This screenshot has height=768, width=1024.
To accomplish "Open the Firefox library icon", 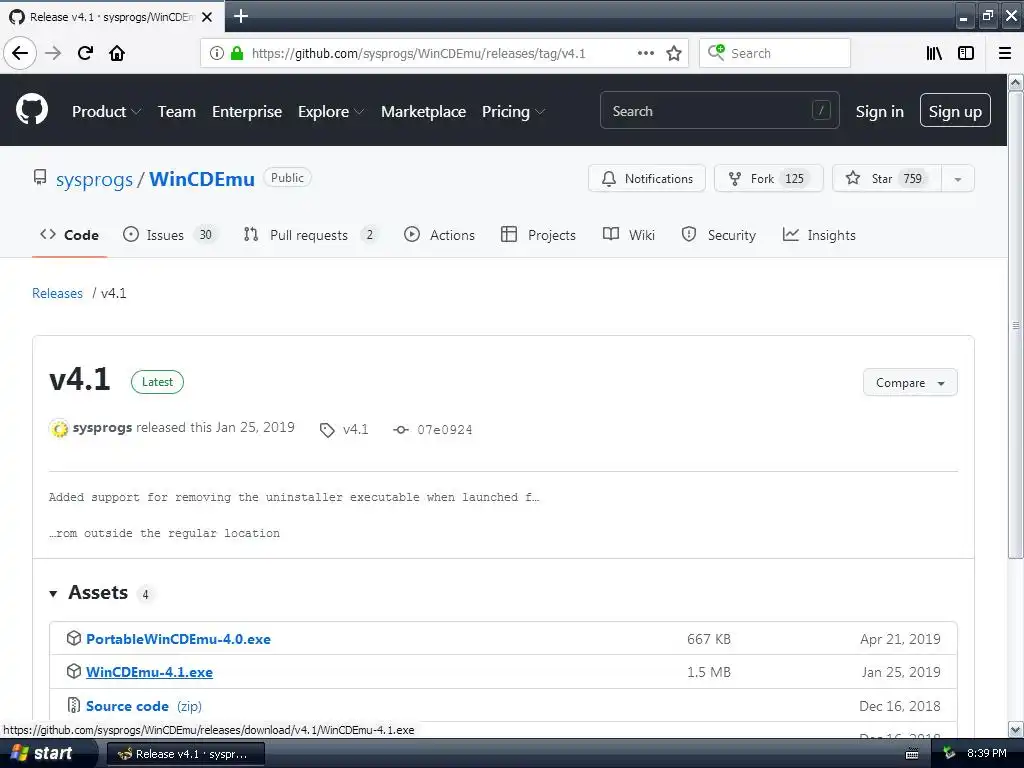I will pyautogui.click(x=935, y=53).
